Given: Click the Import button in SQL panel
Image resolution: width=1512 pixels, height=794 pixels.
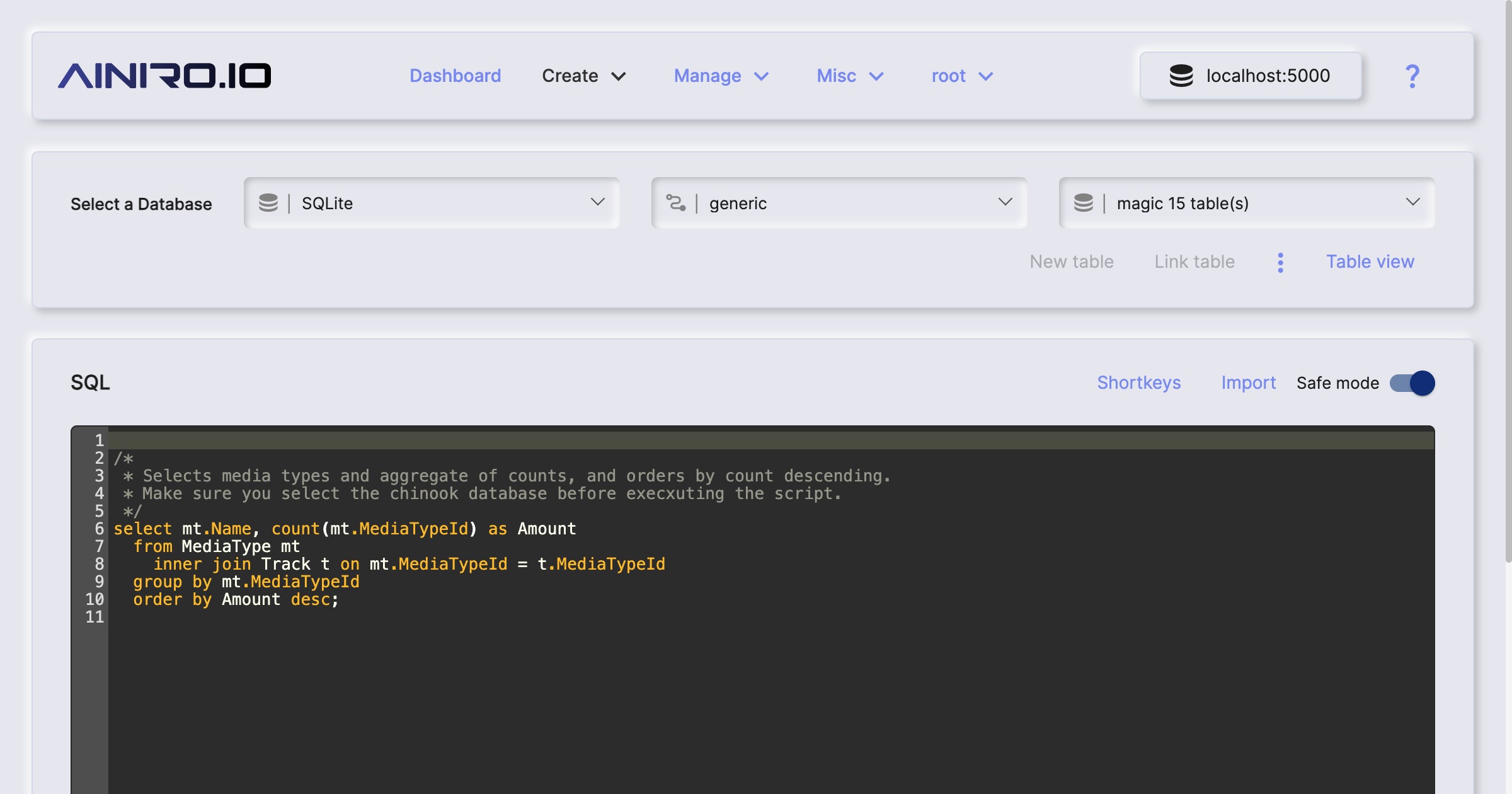Looking at the screenshot, I should pyautogui.click(x=1248, y=382).
